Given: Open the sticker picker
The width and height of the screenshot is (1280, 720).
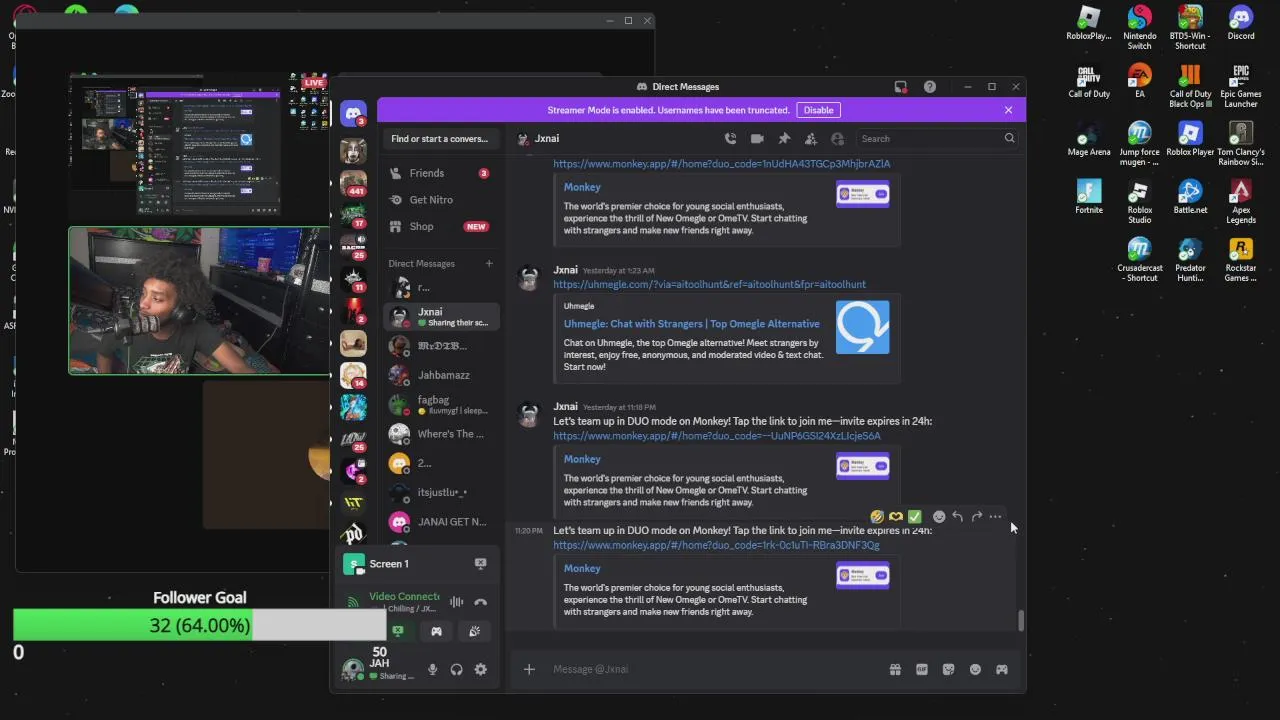Looking at the screenshot, I should (948, 669).
